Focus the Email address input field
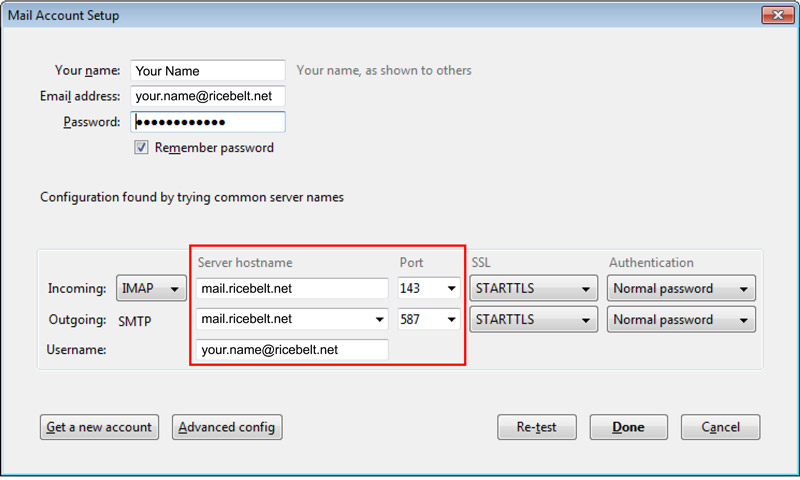Viewport: 800px width, 480px height. pos(207,96)
